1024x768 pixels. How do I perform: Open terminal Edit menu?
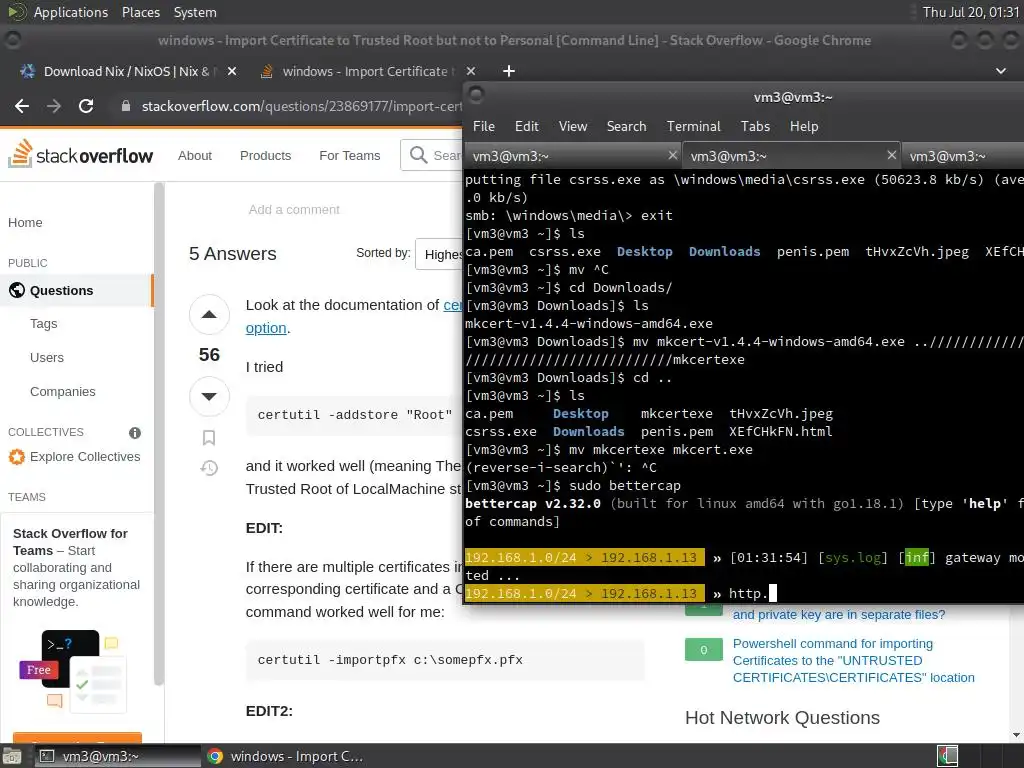(526, 126)
